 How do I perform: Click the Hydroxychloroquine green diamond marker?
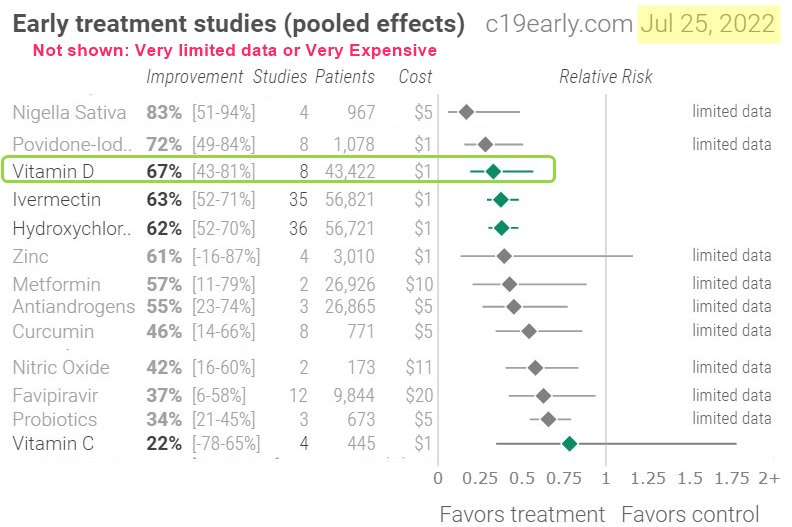coord(502,228)
